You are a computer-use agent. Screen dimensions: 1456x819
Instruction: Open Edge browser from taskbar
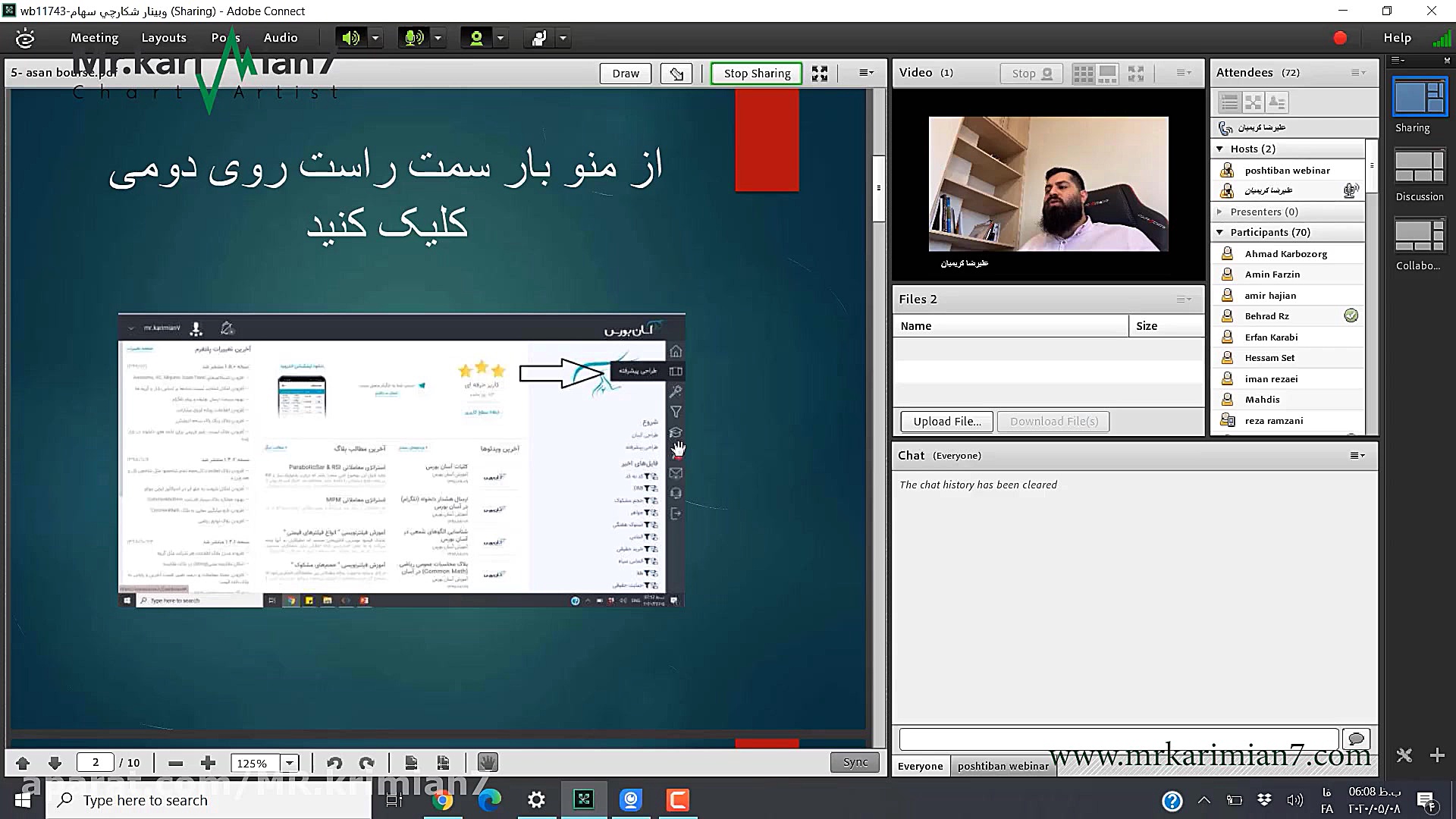pos(490,800)
